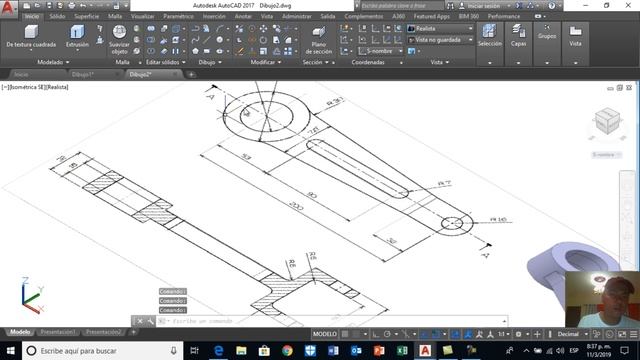This screenshot has height=360, width=640.
Task: Click the Windows search box in the taskbar
Action: pyautogui.click(x=102, y=351)
